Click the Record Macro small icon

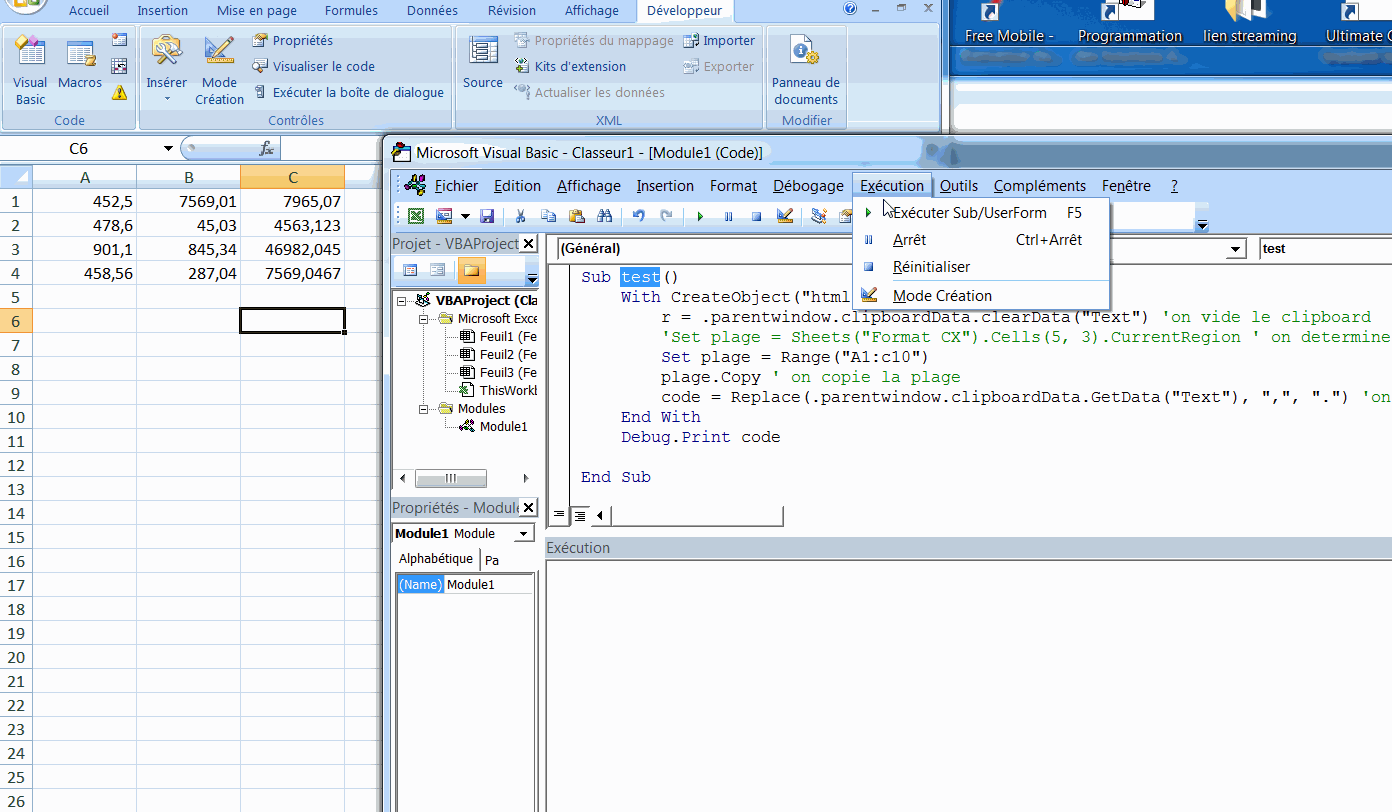pos(120,41)
